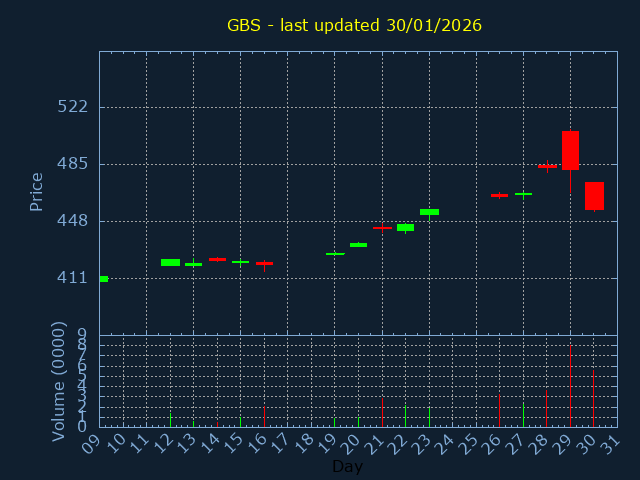This screenshot has height=480, width=640.
Task: Select the green volume bar on day 12
Action: (x=170, y=419)
